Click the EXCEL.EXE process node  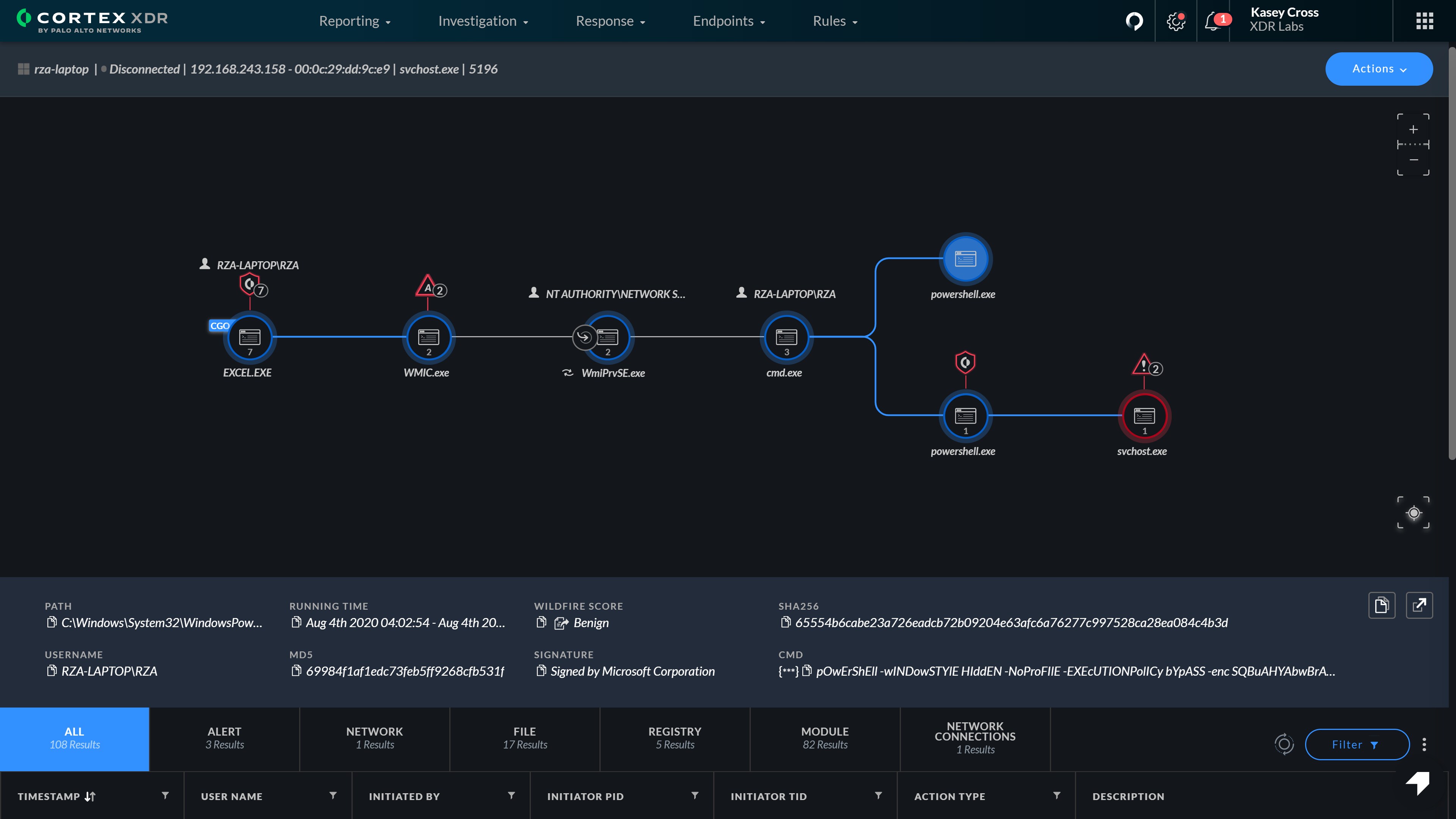(249, 337)
